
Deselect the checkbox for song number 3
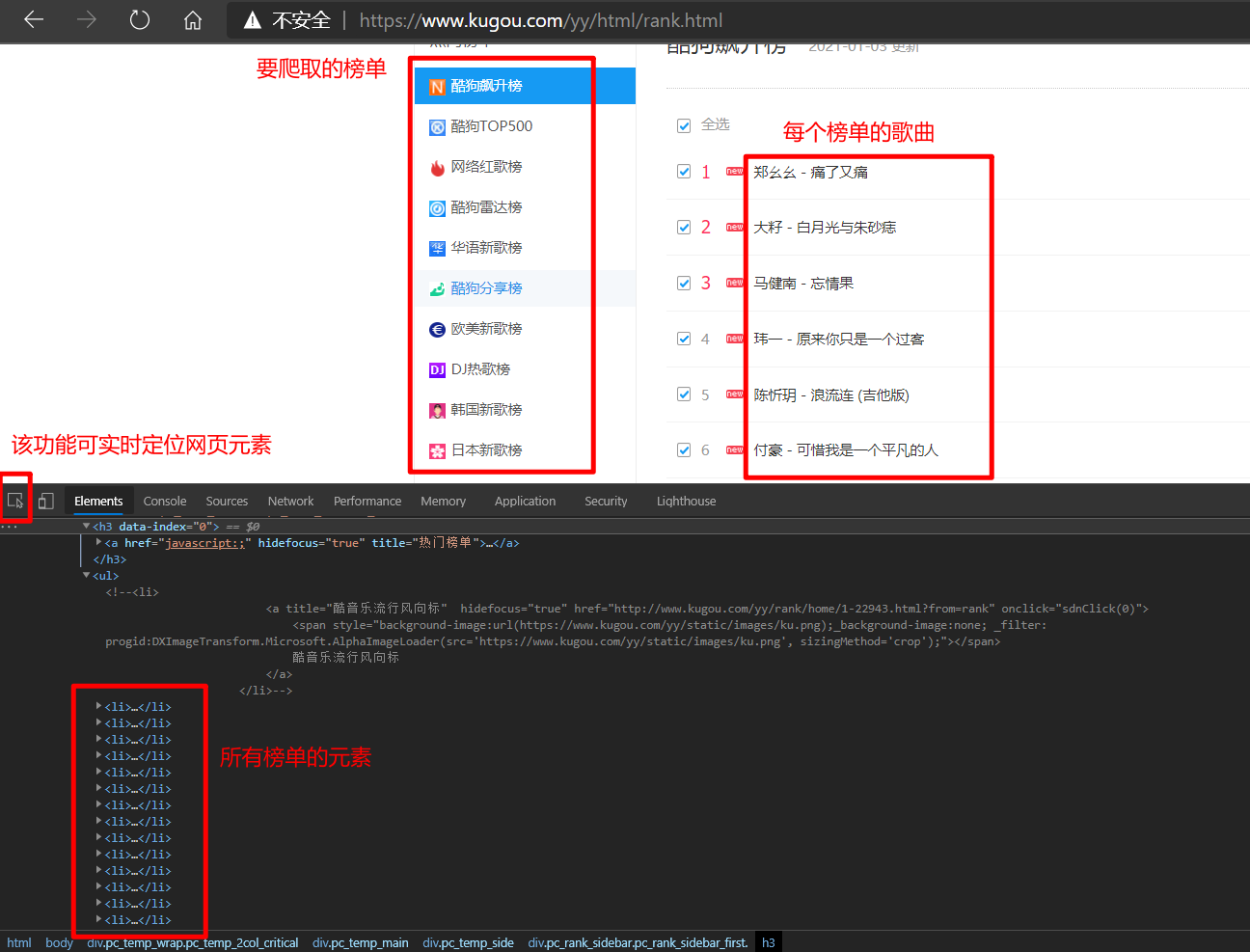pos(684,284)
